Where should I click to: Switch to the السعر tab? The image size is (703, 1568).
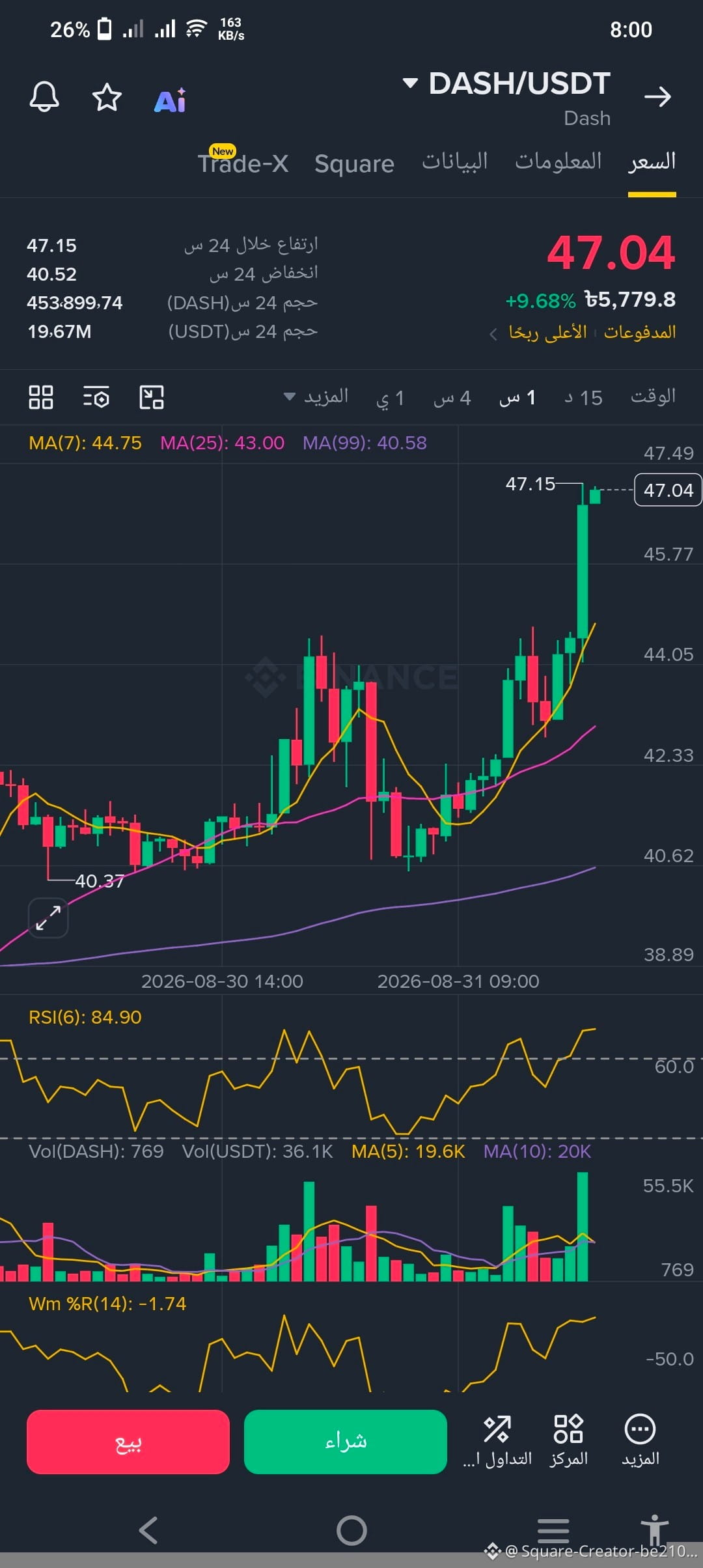click(x=652, y=161)
